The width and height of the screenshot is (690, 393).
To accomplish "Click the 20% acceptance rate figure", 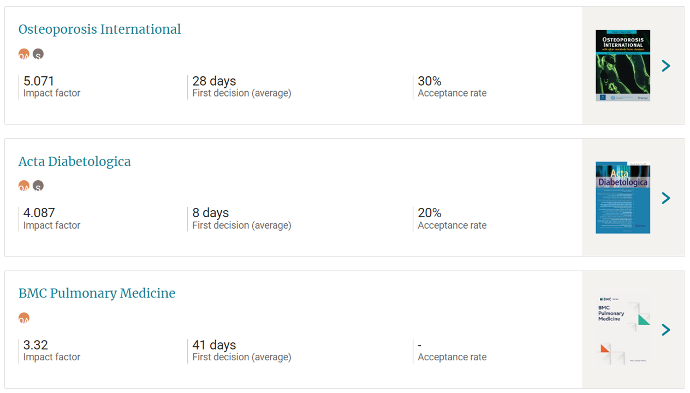I will 429,213.
